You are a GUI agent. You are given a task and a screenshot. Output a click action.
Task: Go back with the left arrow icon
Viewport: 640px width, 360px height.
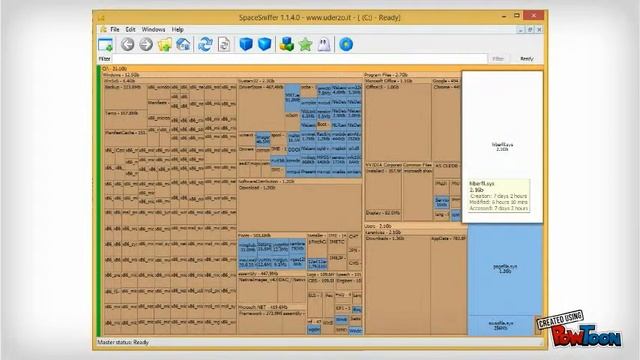pos(127,44)
